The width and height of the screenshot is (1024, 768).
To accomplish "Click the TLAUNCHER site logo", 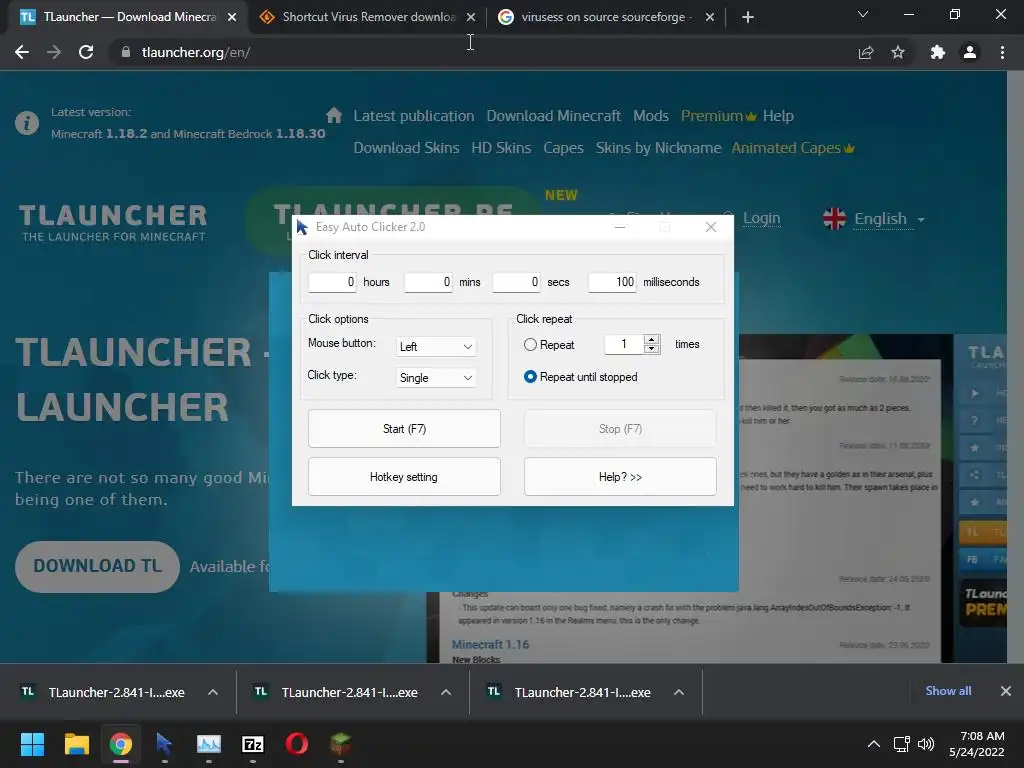I will click(113, 223).
